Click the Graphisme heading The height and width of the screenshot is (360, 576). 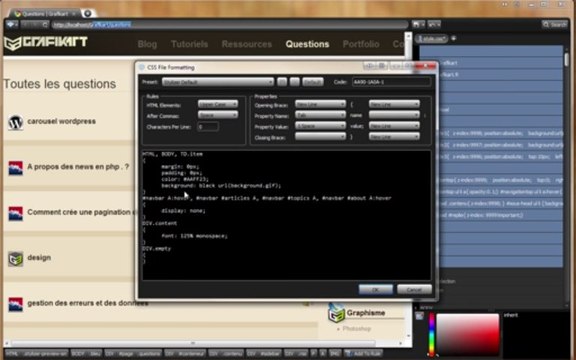tap(366, 313)
